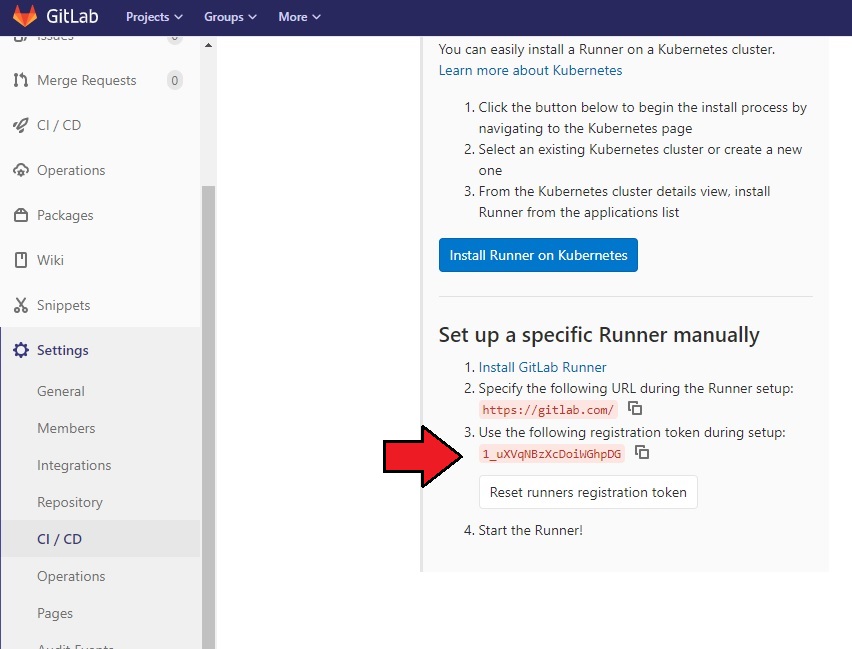Click the Operations sidebar icon
This screenshot has width=852, height=649.
click(20, 170)
